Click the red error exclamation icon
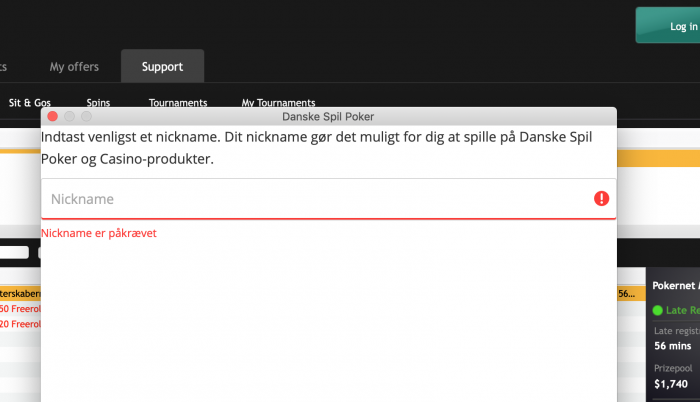The height and width of the screenshot is (402, 700). [x=601, y=198]
